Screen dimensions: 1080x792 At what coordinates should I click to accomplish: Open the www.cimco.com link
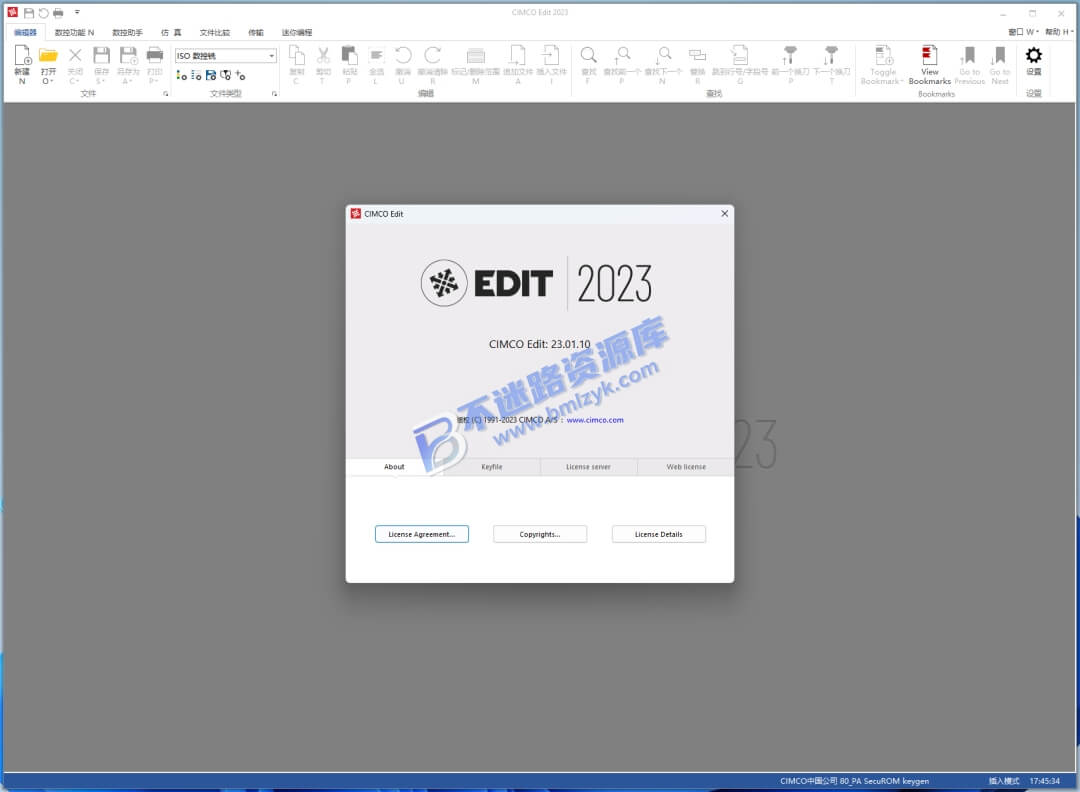pyautogui.click(x=595, y=420)
